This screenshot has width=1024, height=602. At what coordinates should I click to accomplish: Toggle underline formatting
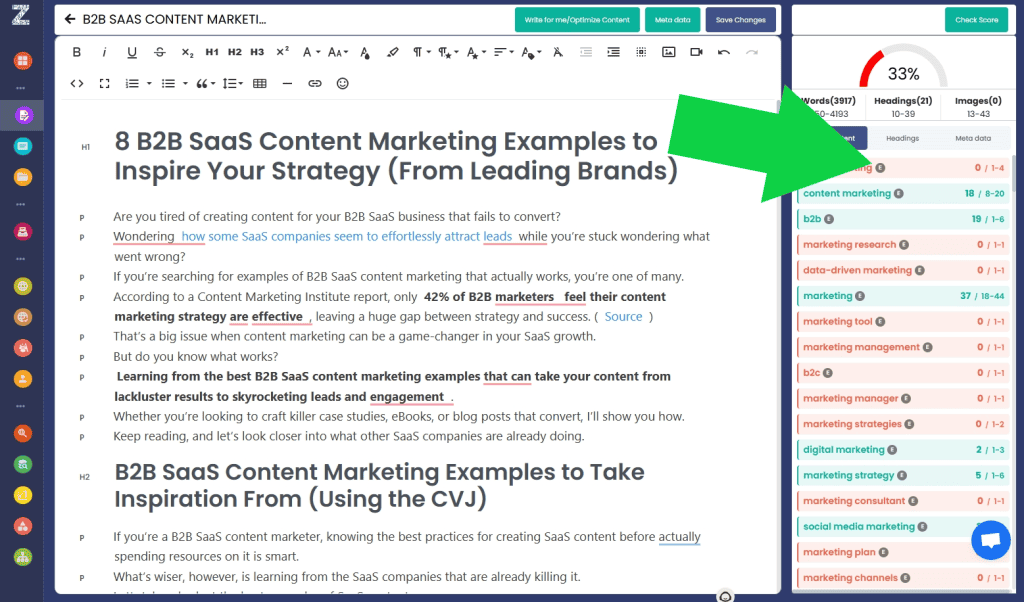click(132, 52)
